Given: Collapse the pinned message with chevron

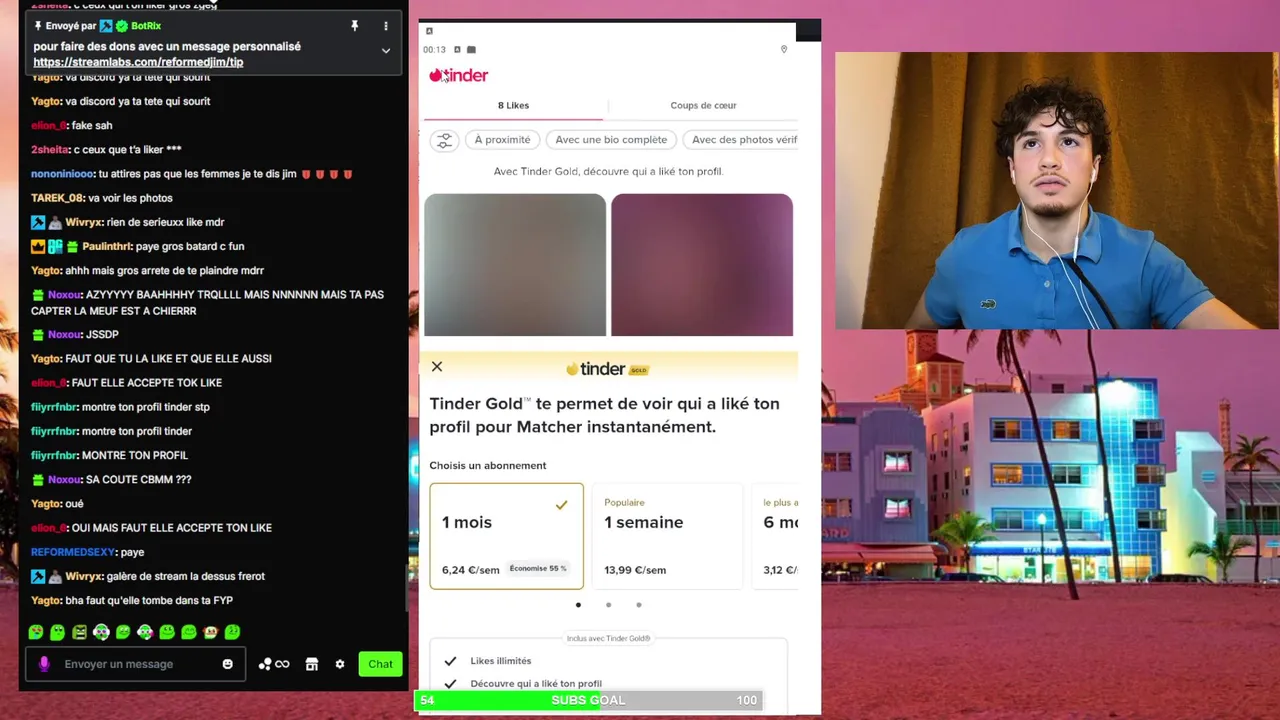Looking at the screenshot, I should (x=386, y=51).
